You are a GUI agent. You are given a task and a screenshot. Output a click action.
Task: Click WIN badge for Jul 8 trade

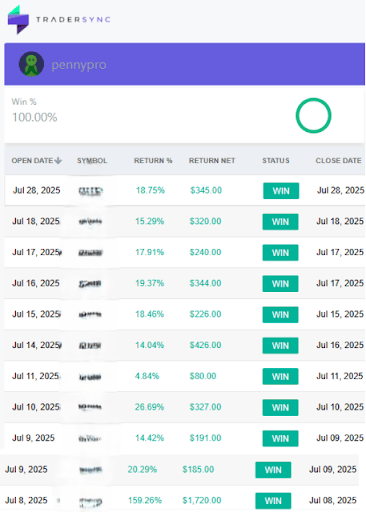coord(273,501)
